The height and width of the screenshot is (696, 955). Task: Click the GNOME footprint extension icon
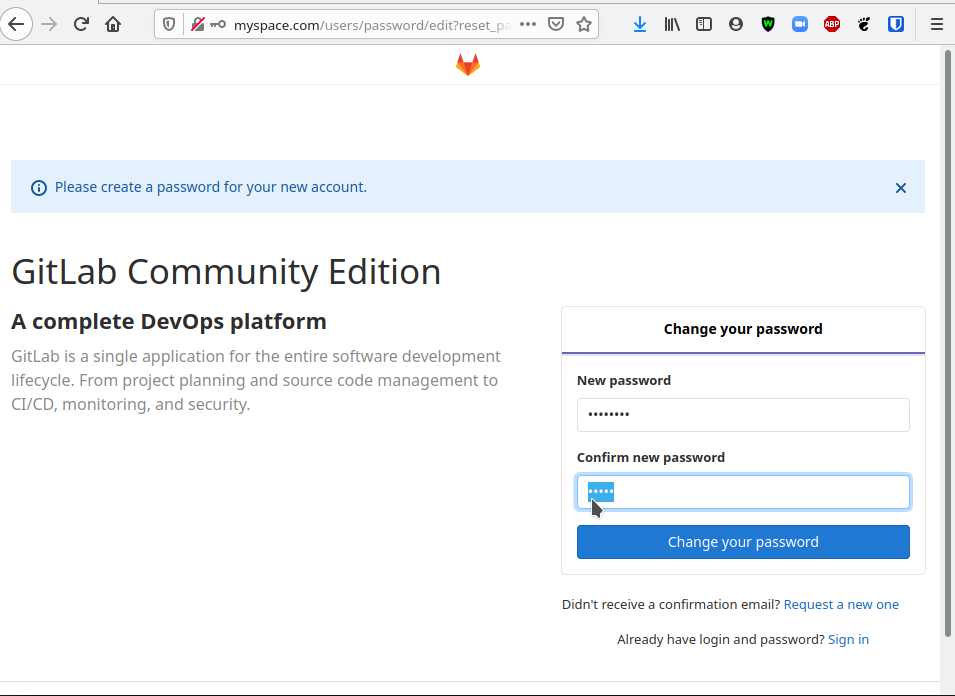(864, 24)
